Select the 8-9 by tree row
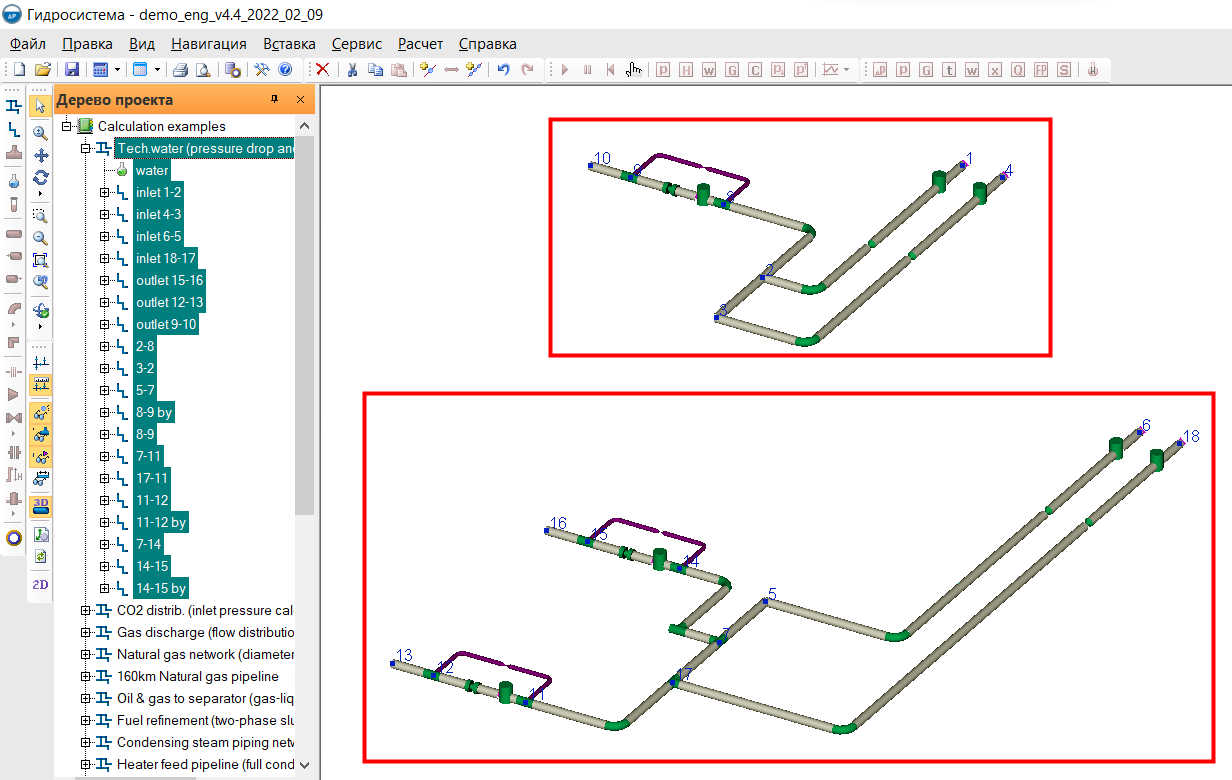The image size is (1232, 780). point(154,412)
